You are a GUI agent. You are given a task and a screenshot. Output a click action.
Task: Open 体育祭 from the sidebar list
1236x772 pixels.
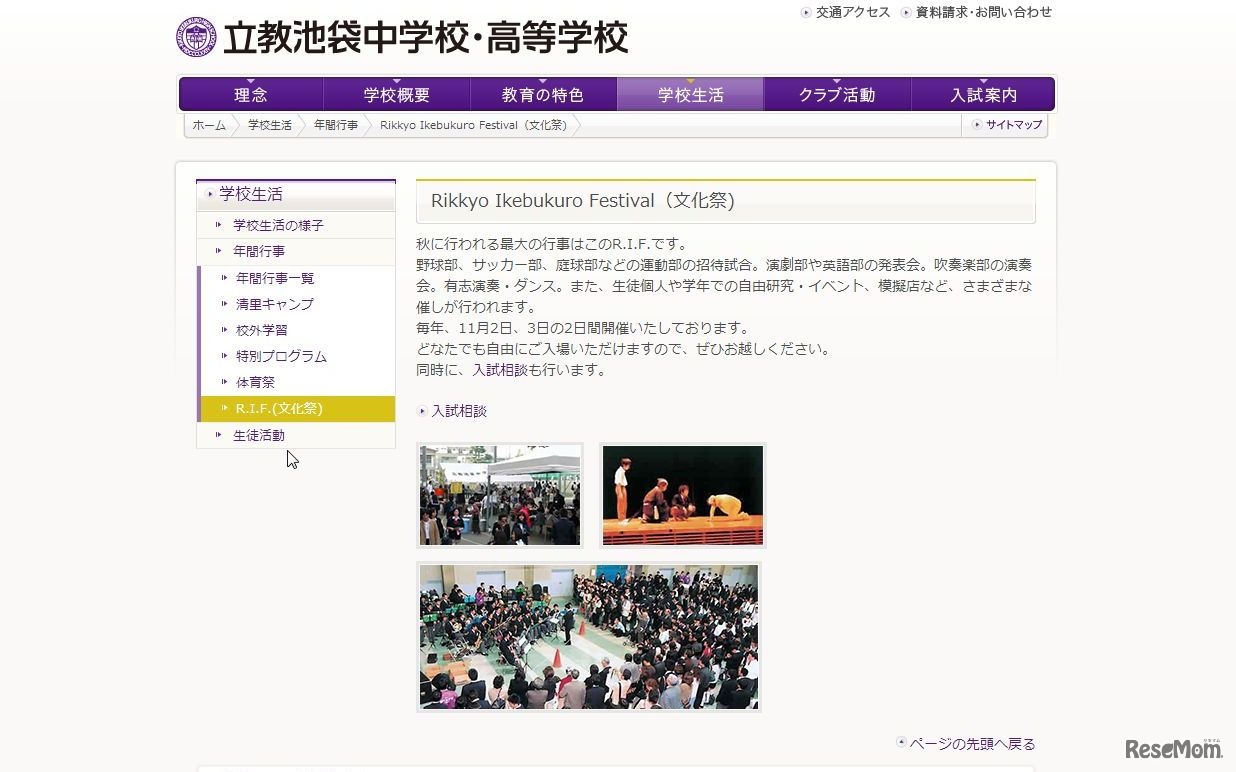click(x=255, y=382)
